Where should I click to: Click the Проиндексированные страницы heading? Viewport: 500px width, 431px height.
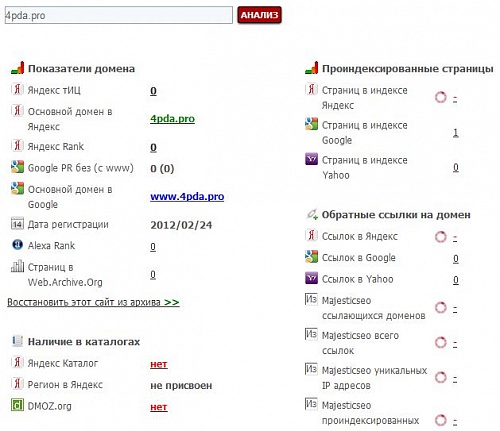click(408, 69)
